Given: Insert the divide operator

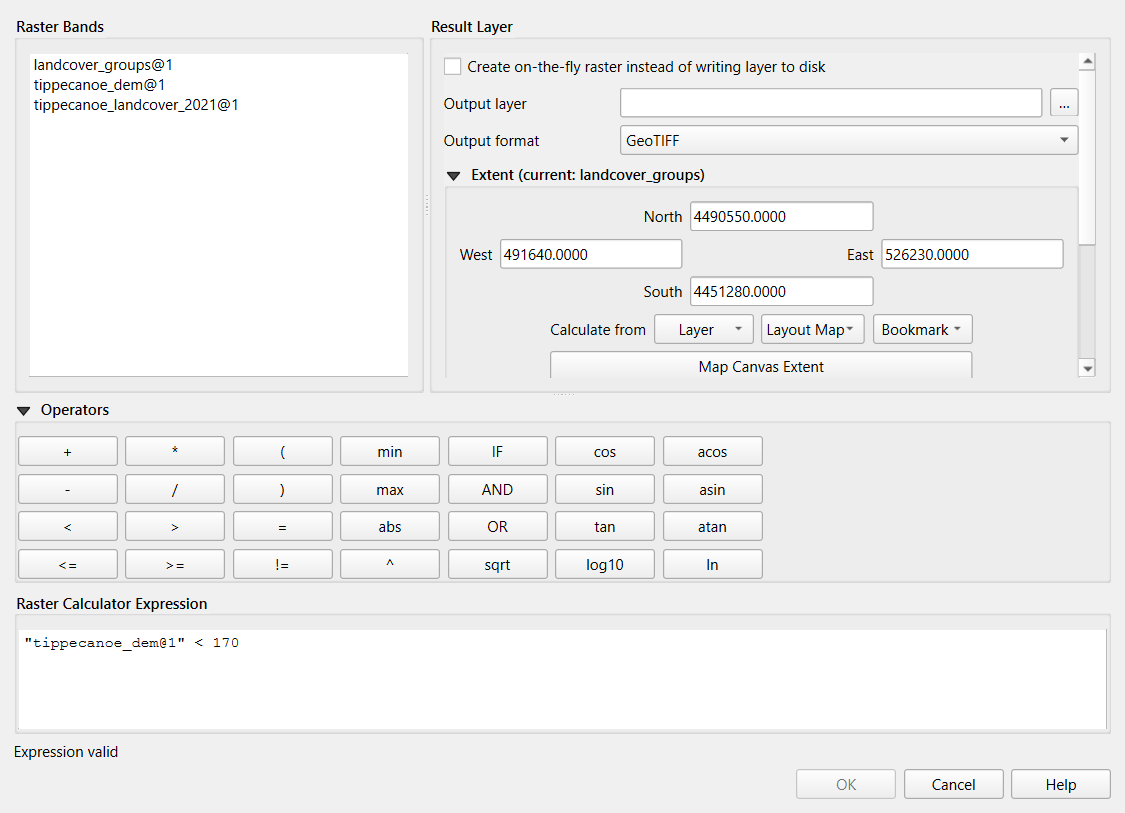Looking at the screenshot, I should tap(175, 489).
